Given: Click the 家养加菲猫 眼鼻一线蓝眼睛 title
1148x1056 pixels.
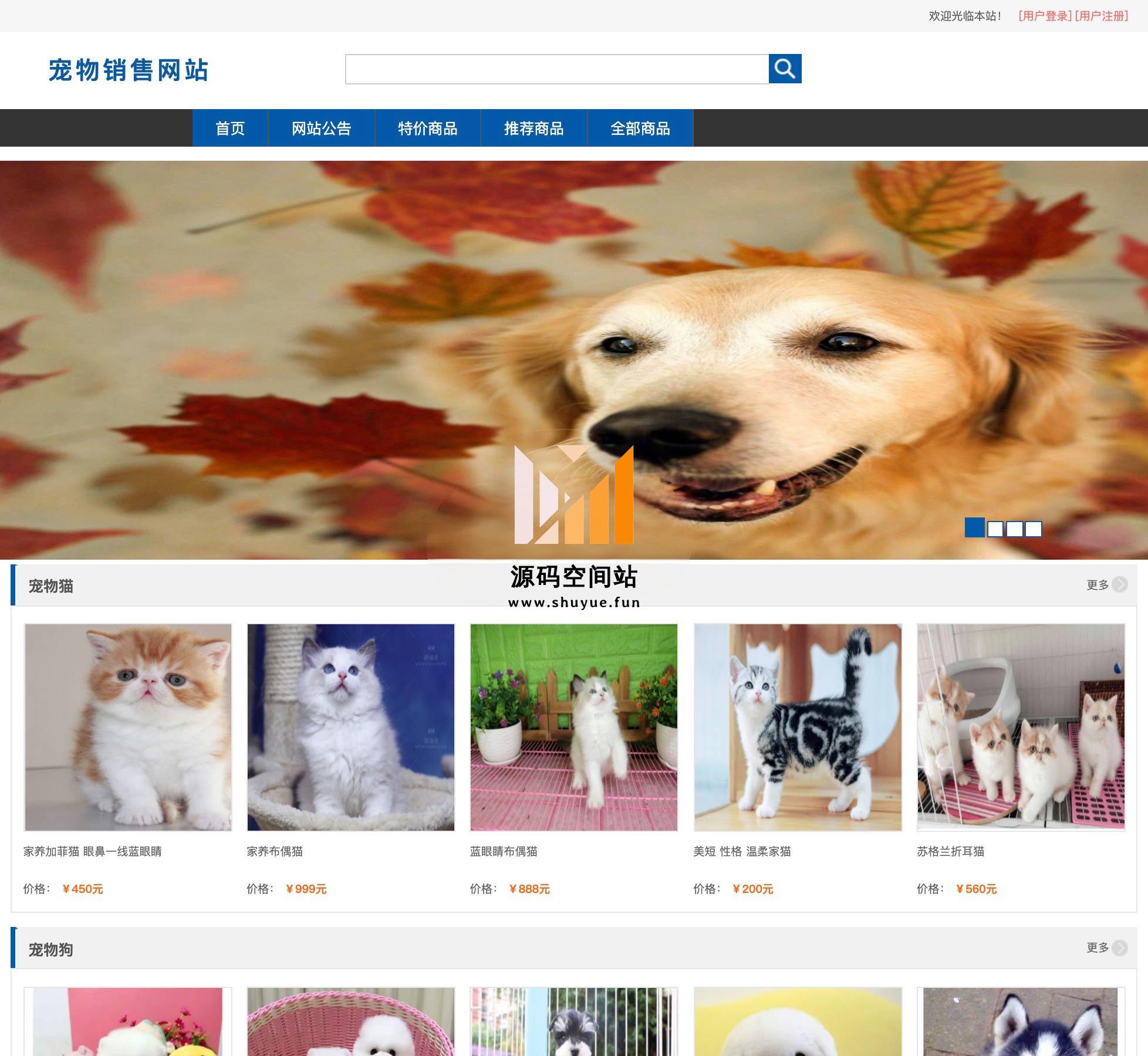Looking at the screenshot, I should pyautogui.click(x=93, y=851).
